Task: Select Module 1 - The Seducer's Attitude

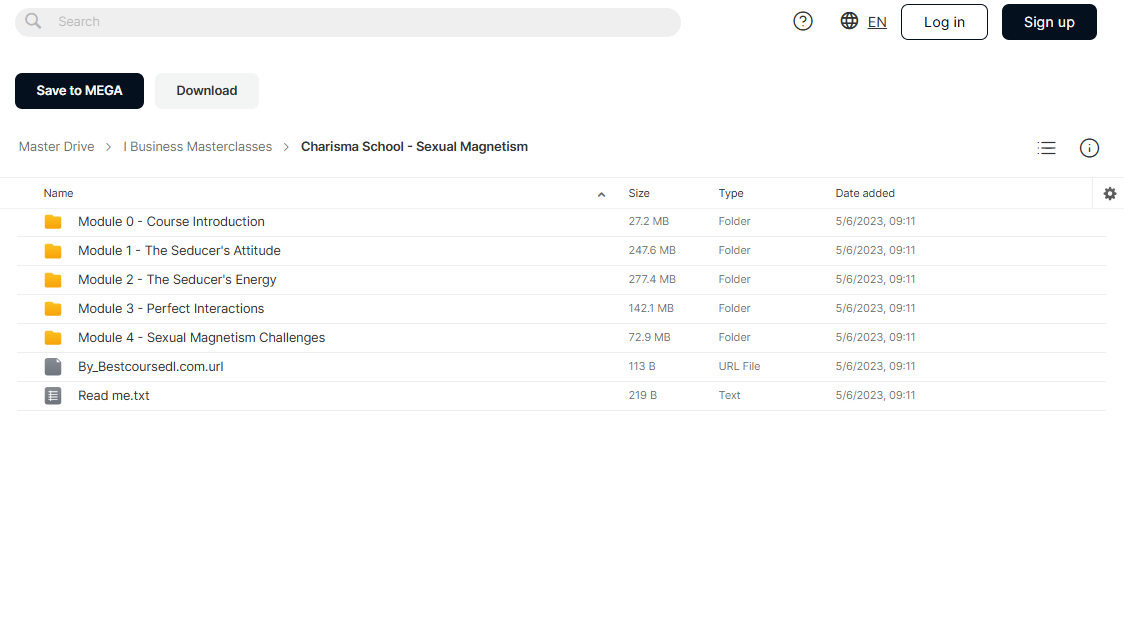Action: click(179, 251)
